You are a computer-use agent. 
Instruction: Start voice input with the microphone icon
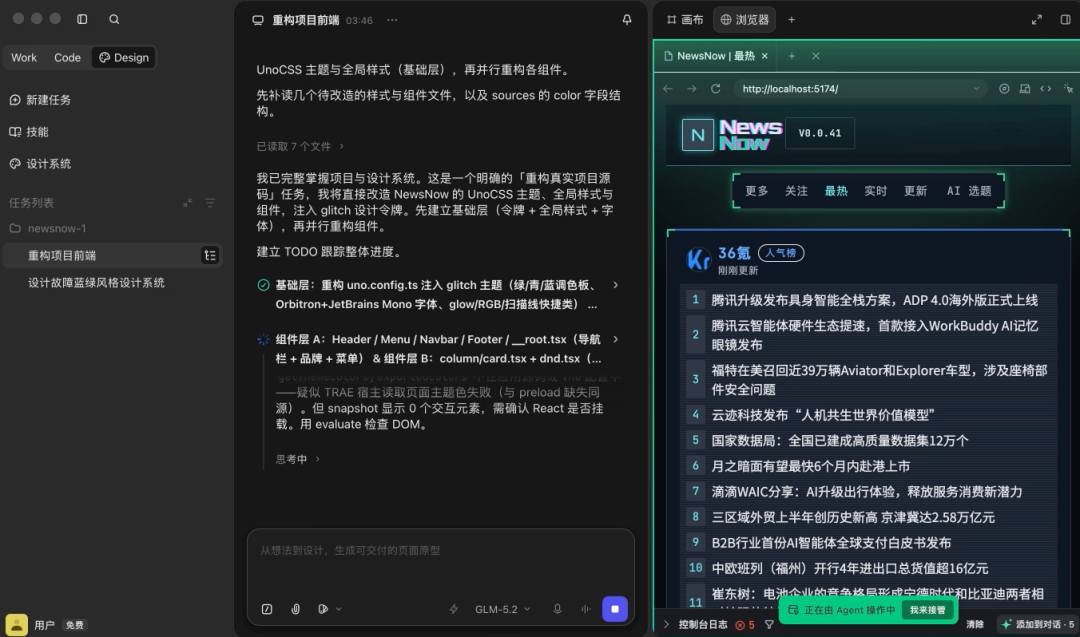[557, 609]
